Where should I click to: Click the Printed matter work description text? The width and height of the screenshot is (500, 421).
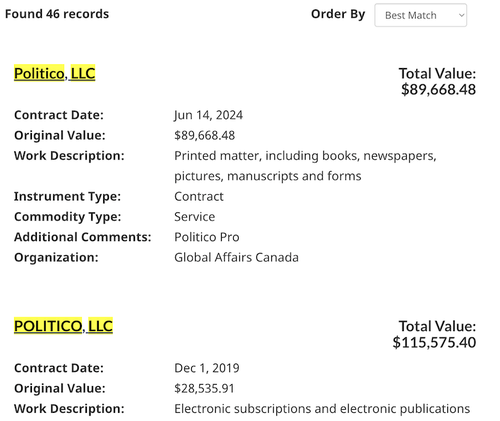coord(305,166)
